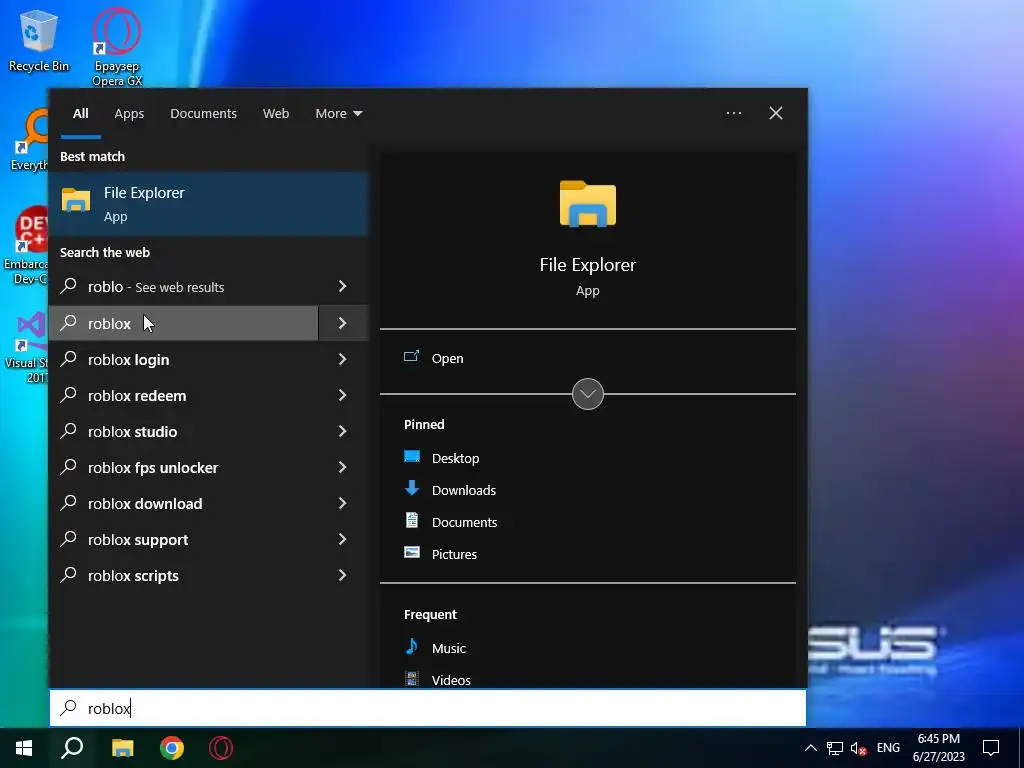Viewport: 1024px width, 768px height.
Task: Expand chevron next to 'roblox login'
Action: click(343, 359)
